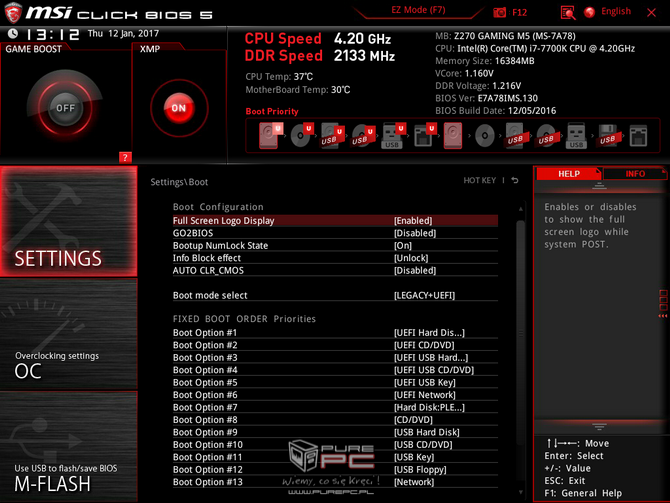670x503 pixels.
Task: Close the BIOS with the red X
Action: point(651,12)
